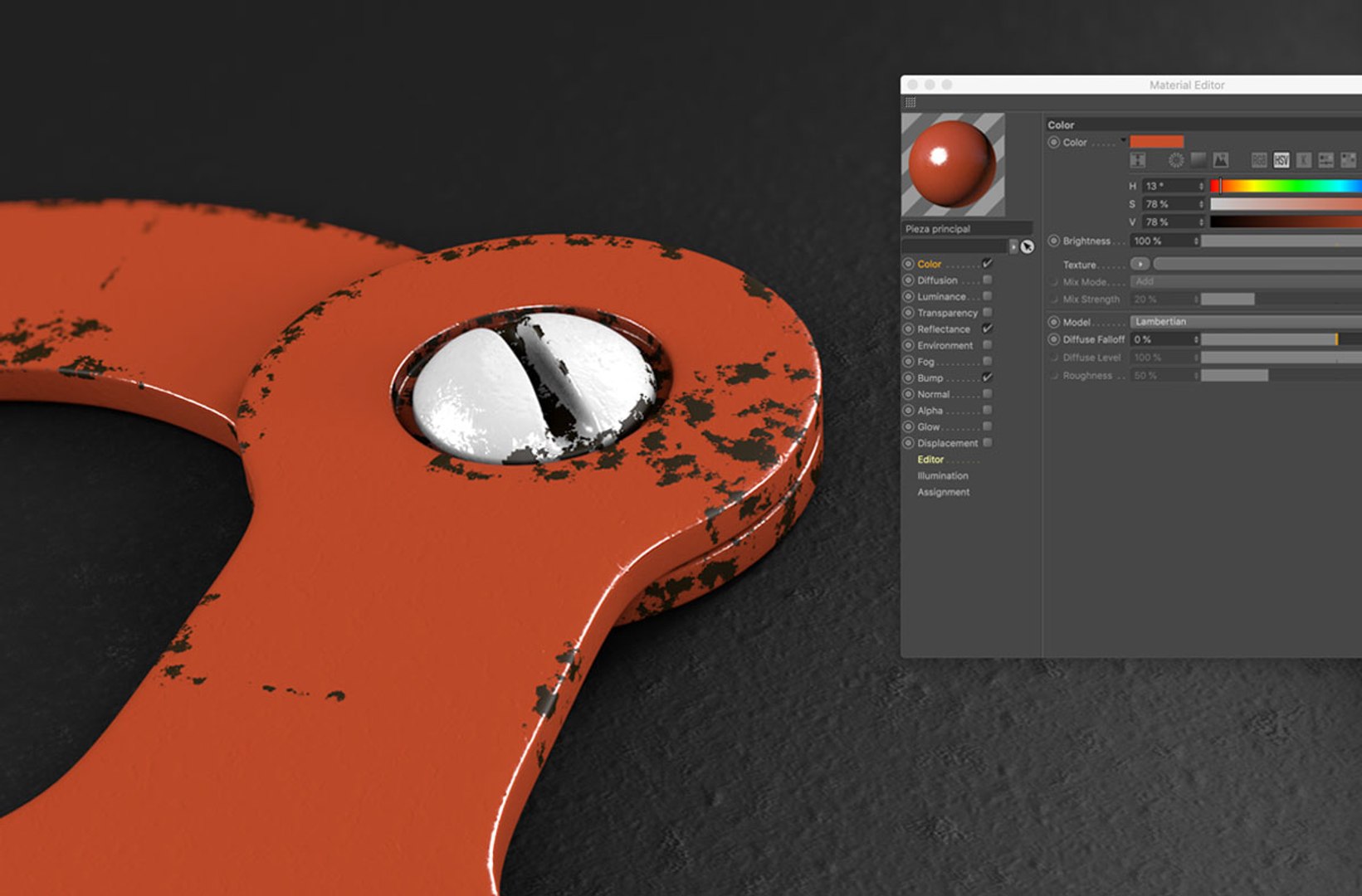Click the V value stepper arrows
Screen dimensions: 1362x896
[1200, 222]
